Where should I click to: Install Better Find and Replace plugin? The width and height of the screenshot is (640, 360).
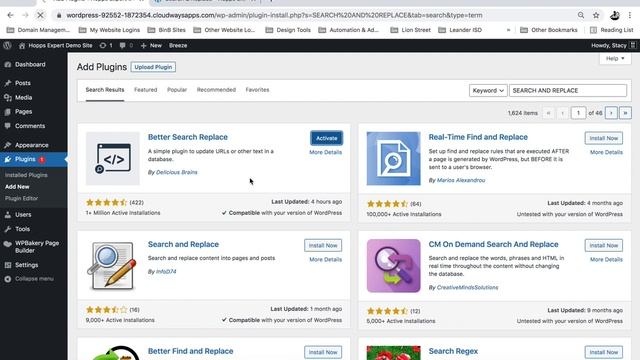point(323,352)
